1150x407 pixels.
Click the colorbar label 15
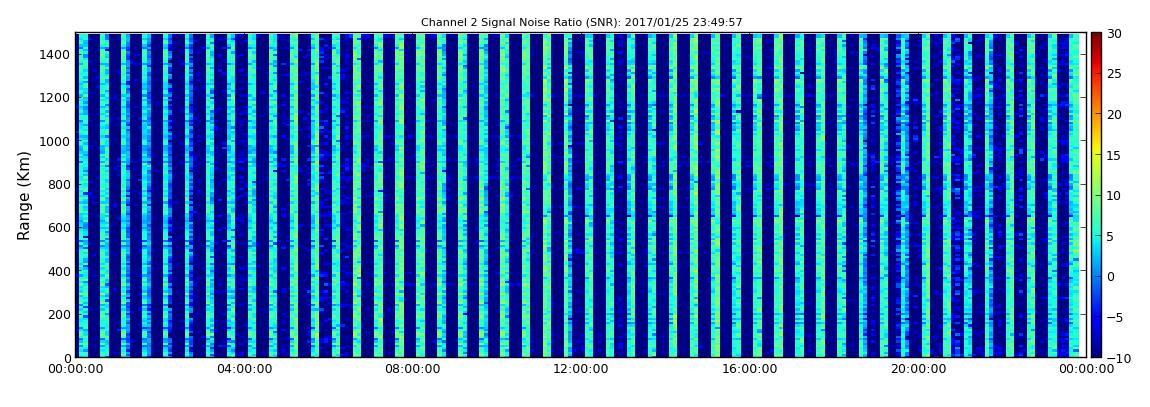click(x=1115, y=155)
